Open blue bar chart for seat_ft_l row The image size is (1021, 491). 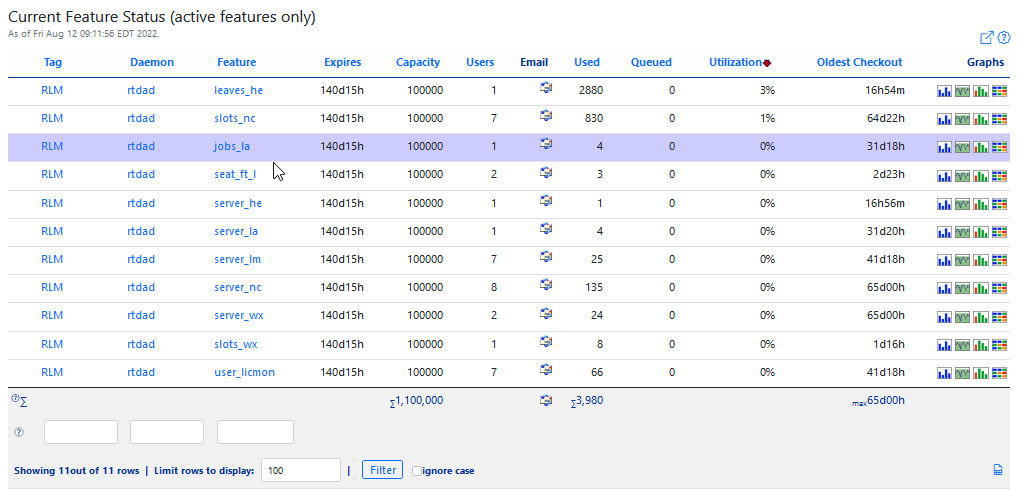tap(944, 176)
